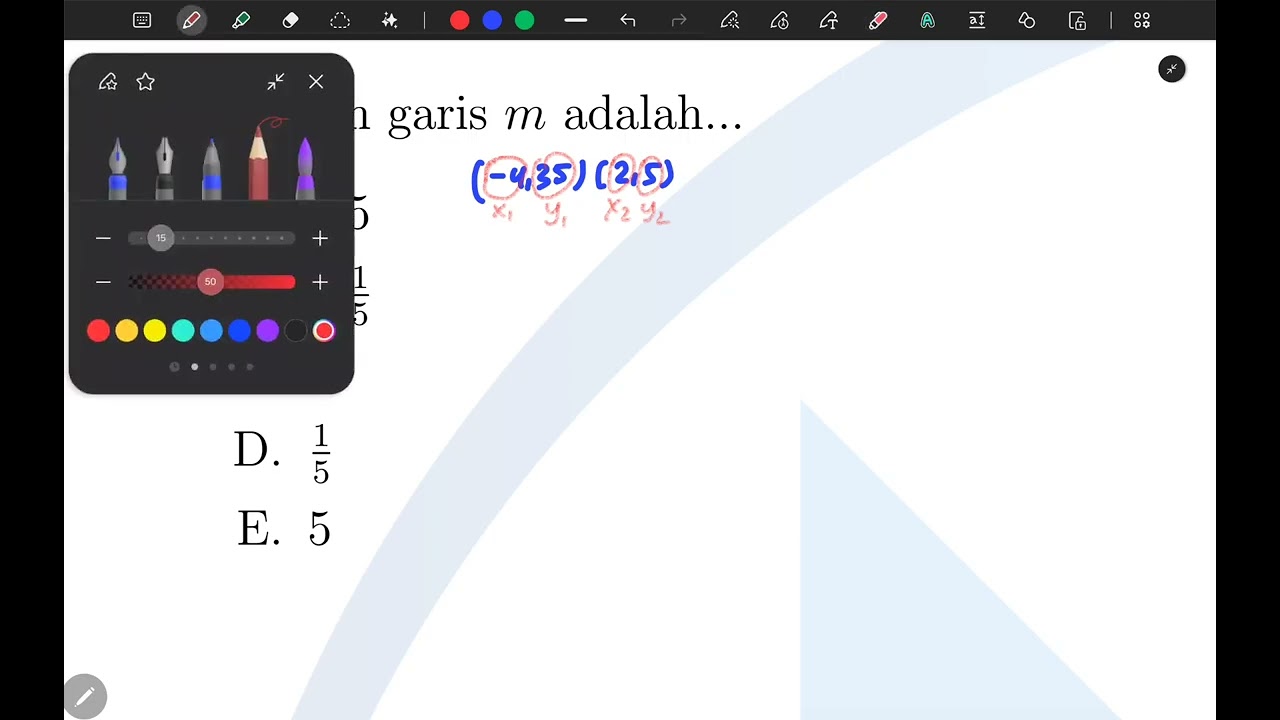The height and width of the screenshot is (720, 1280).
Task: Pick the blue quick color in toolbar
Action: (x=492, y=20)
